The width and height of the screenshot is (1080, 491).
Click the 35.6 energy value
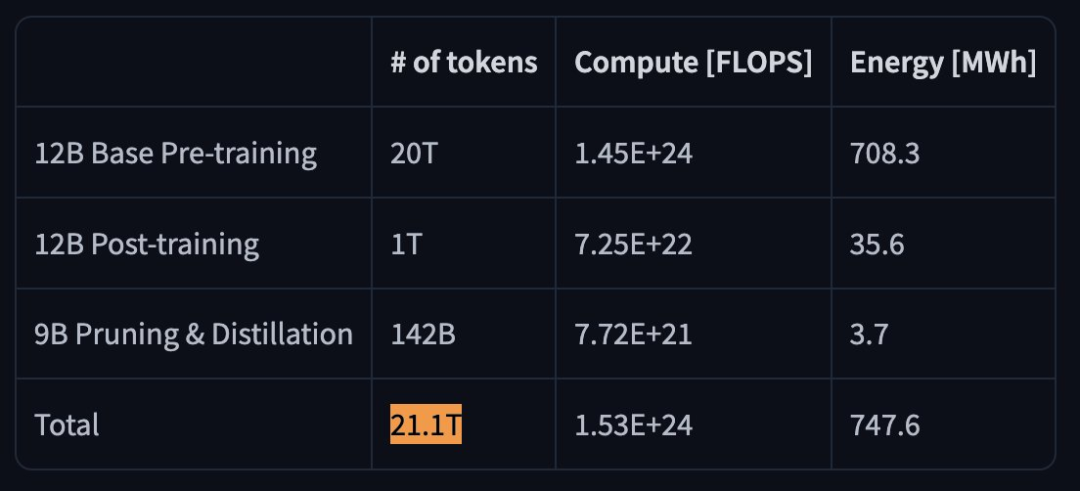pos(877,244)
